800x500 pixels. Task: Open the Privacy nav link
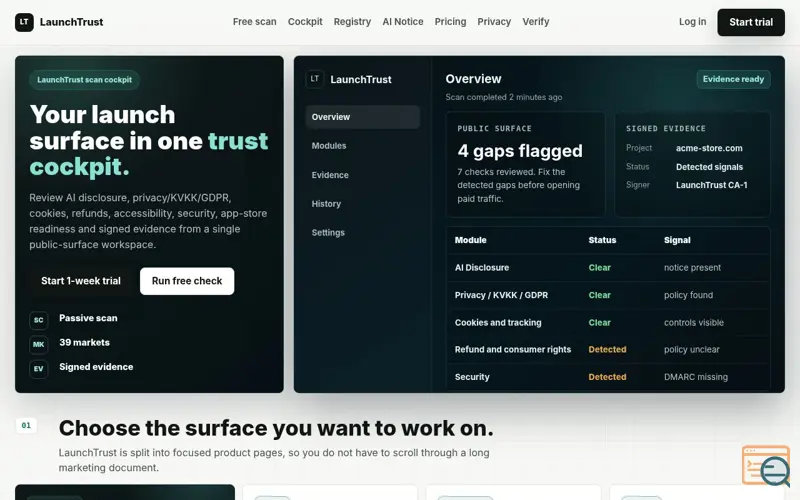[x=494, y=22]
